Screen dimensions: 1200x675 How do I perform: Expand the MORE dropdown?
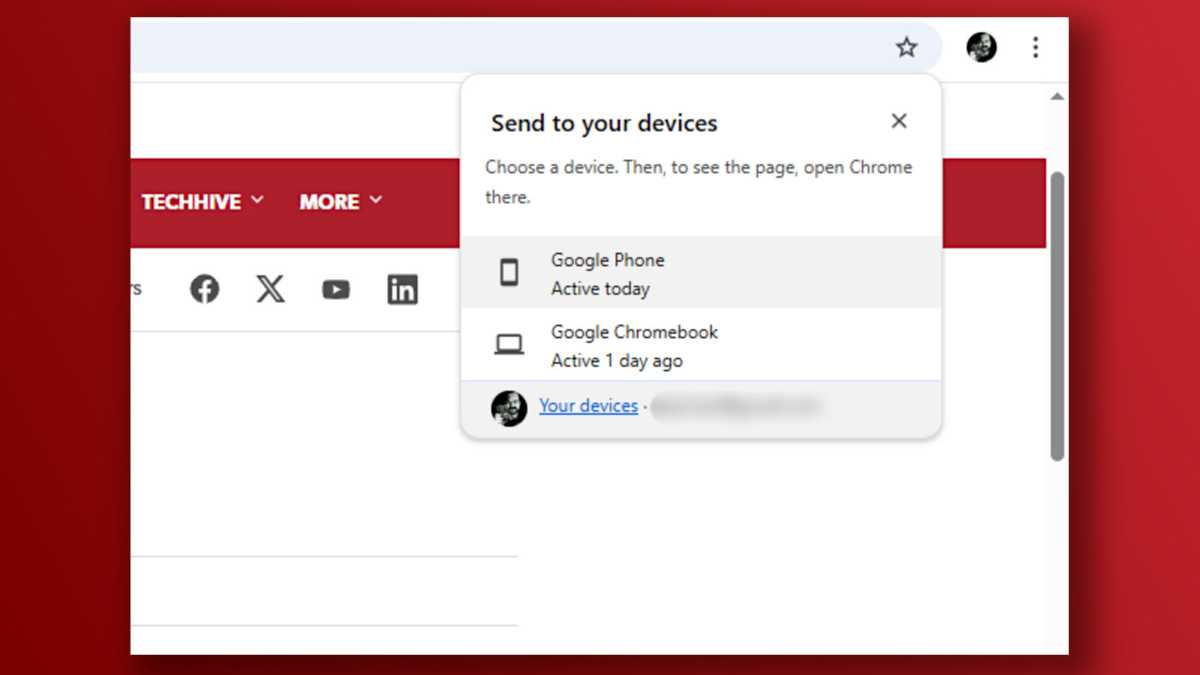click(x=377, y=200)
